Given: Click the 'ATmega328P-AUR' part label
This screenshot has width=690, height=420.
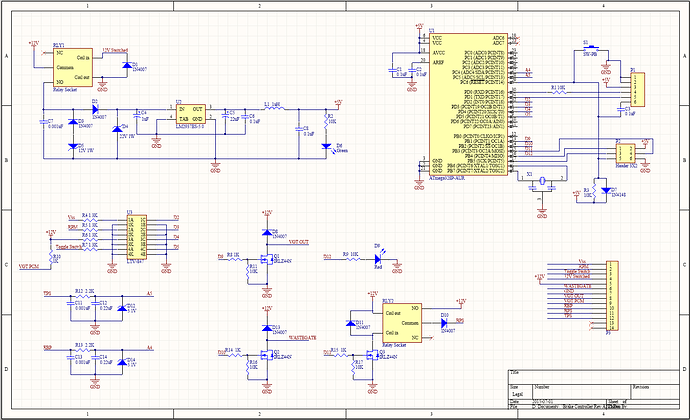Looking at the screenshot, I should click(x=447, y=178).
